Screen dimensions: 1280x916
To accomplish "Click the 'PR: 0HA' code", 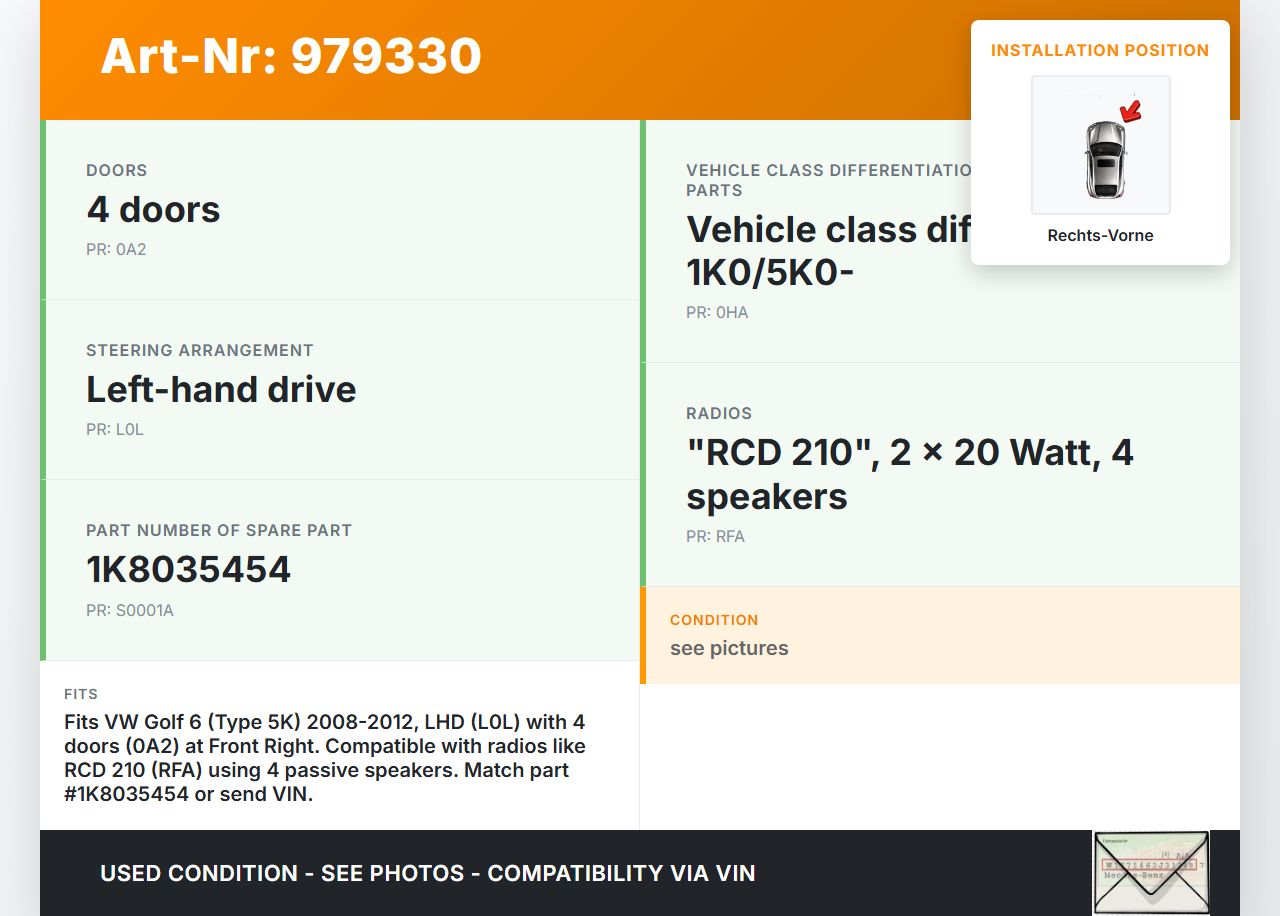I will [717, 312].
